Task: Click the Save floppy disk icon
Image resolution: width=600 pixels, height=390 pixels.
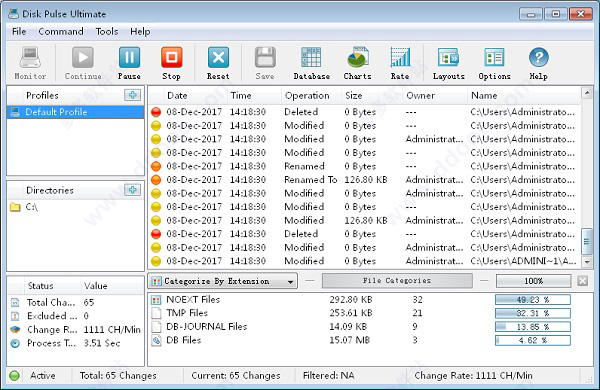Action: tap(265, 58)
